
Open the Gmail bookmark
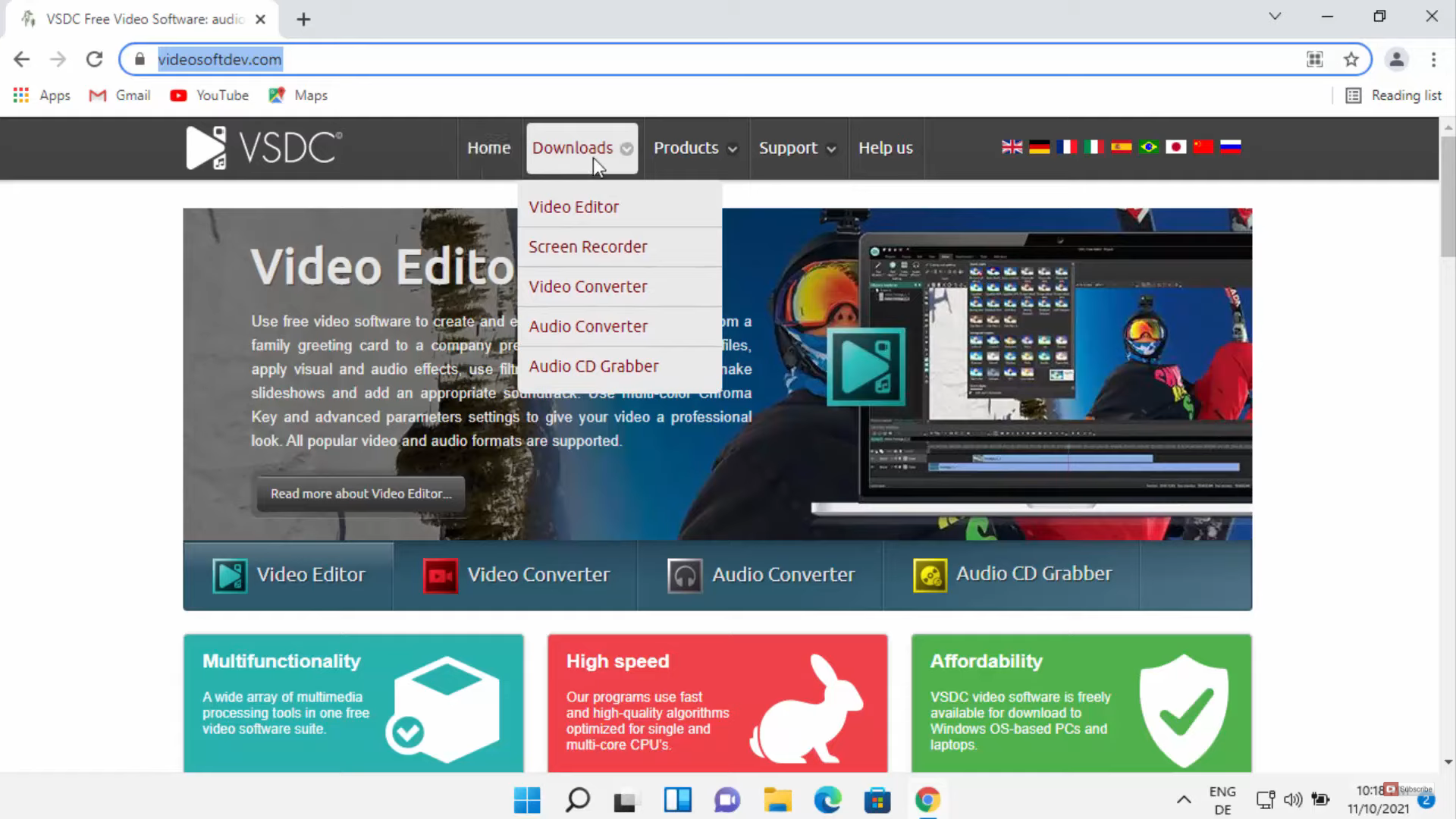pyautogui.click(x=120, y=96)
